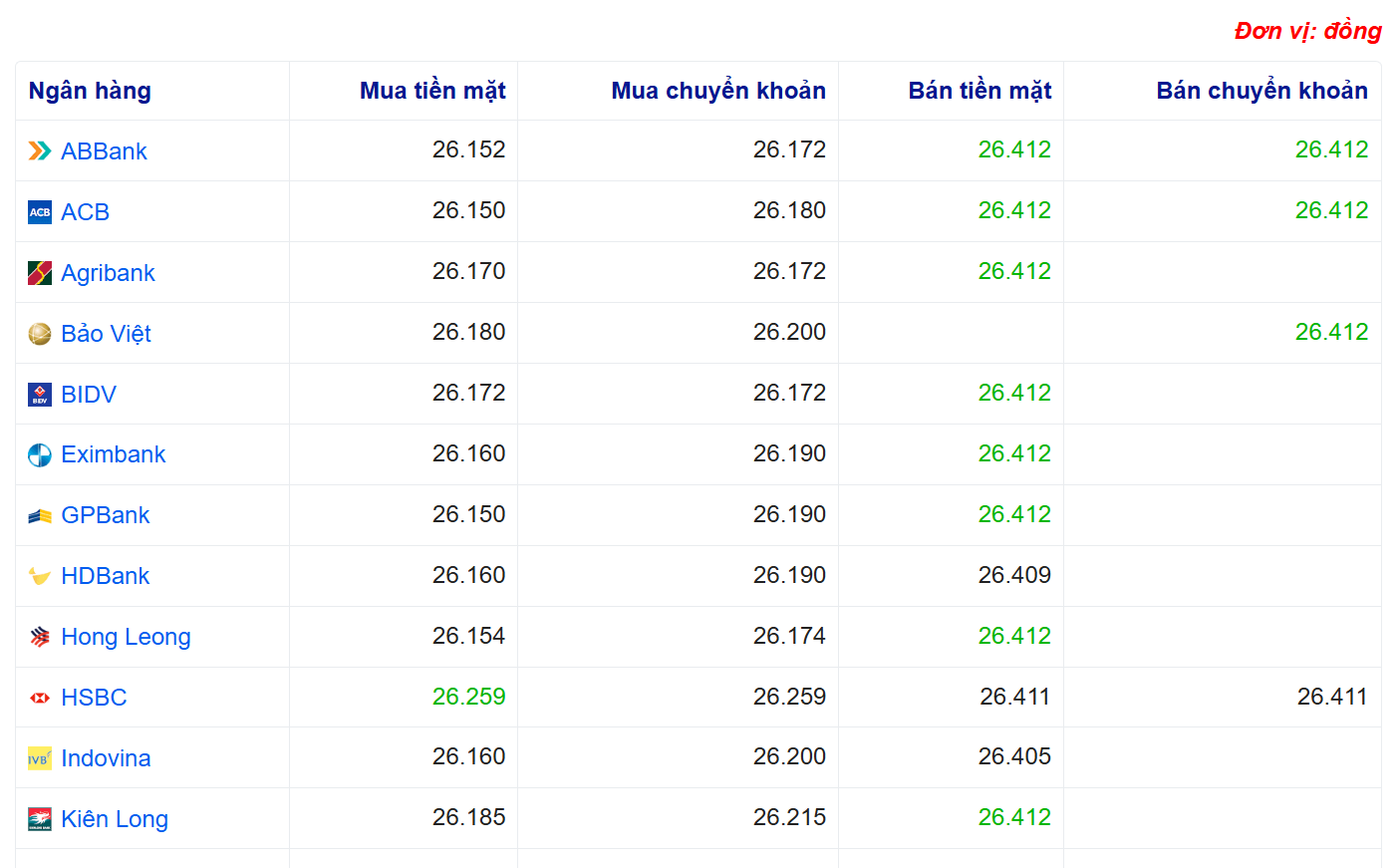Click the ABBank logo icon
1399x868 pixels.
coord(40,151)
